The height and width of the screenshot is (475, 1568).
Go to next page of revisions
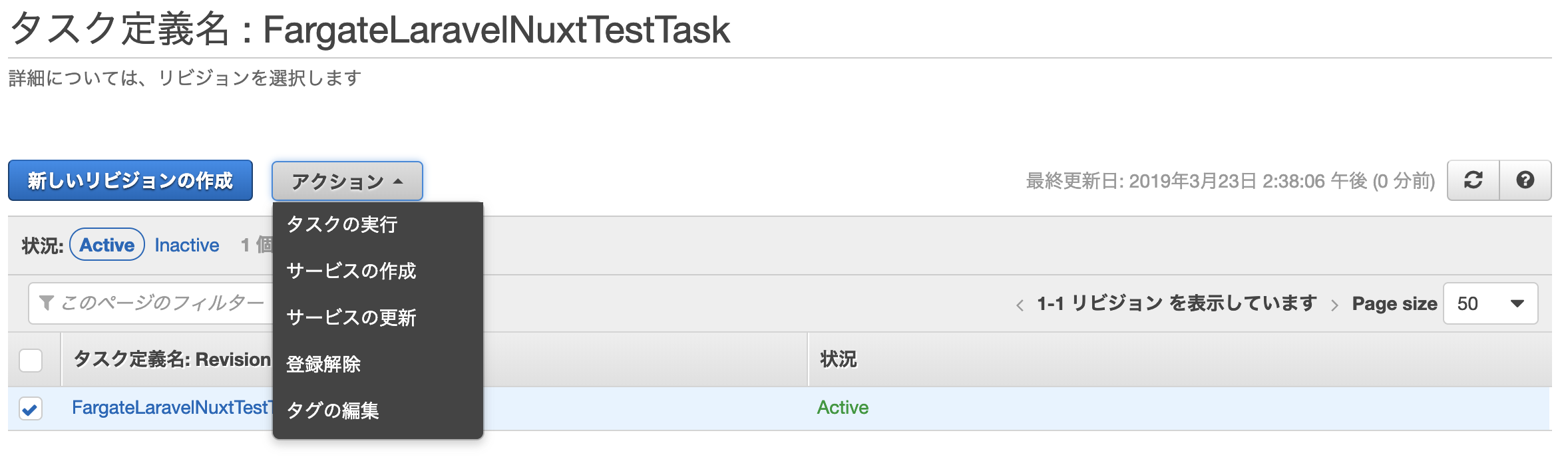tap(1334, 305)
